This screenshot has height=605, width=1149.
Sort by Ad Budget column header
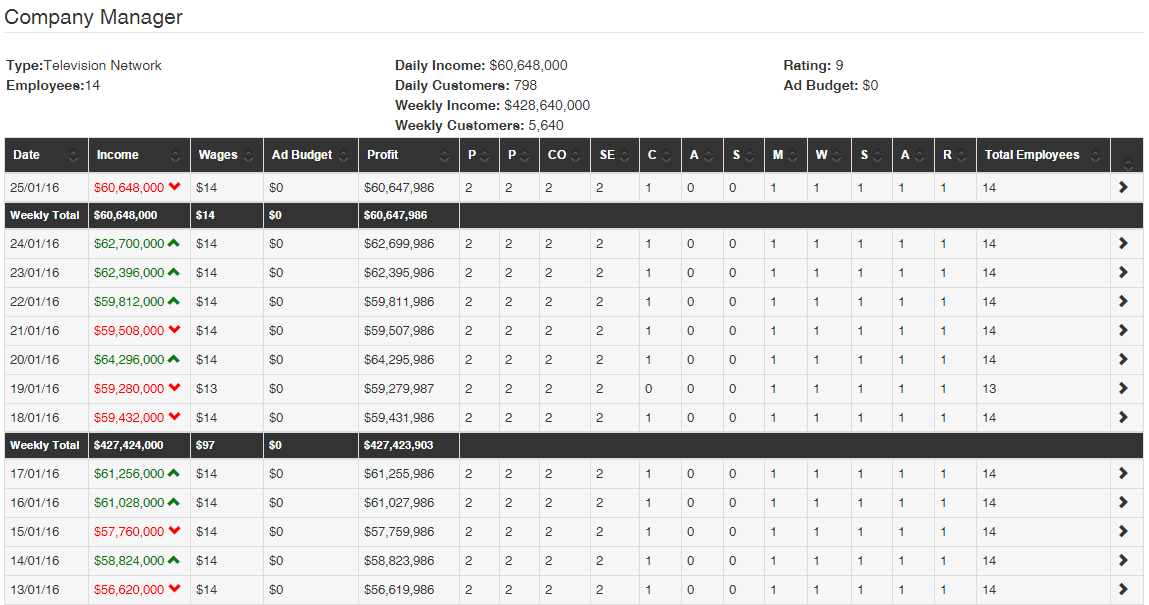pyautogui.click(x=311, y=155)
